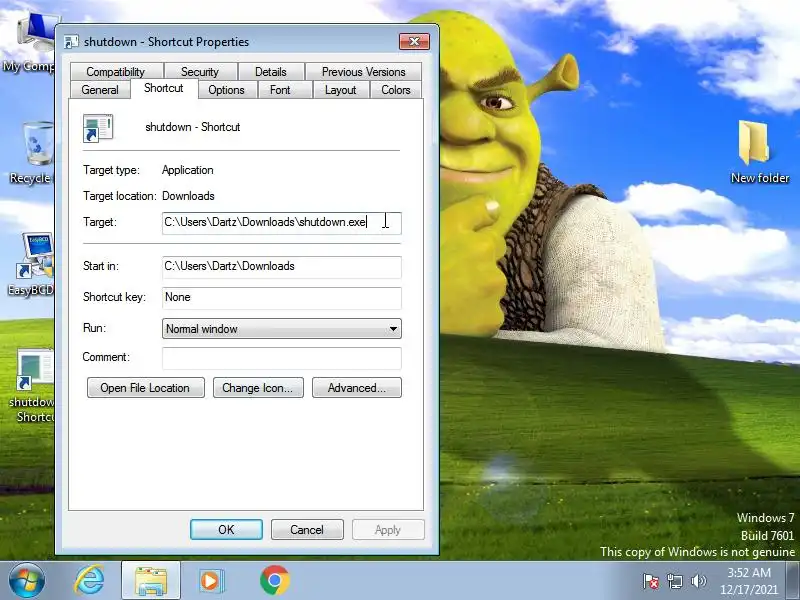Switch to the Colors tab
The width and height of the screenshot is (800, 600).
click(x=396, y=90)
